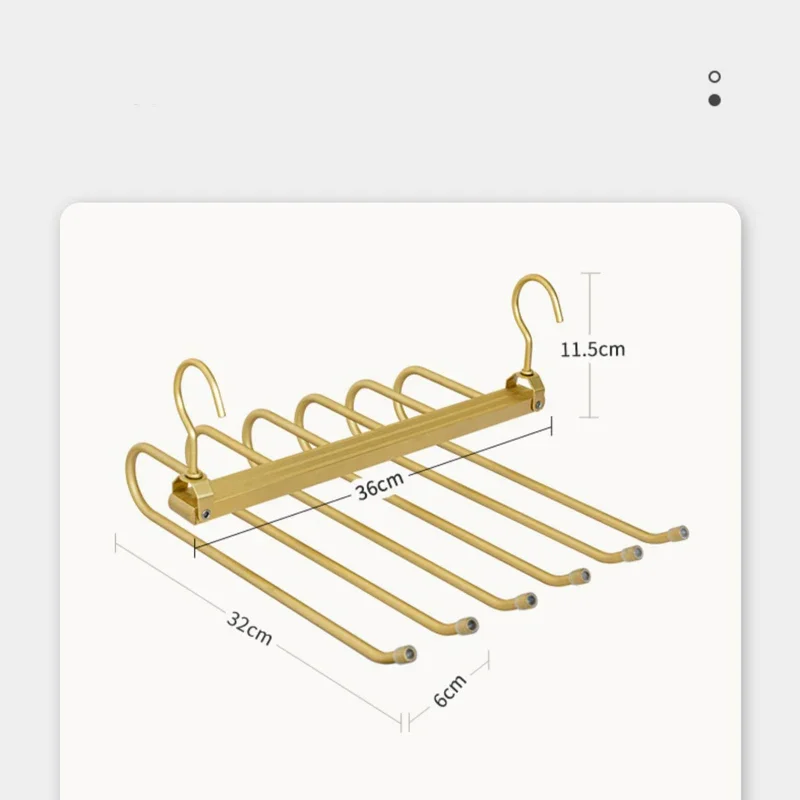This screenshot has width=800, height=800.
Task: Click the 36cm length label
Action: pyautogui.click(x=380, y=485)
